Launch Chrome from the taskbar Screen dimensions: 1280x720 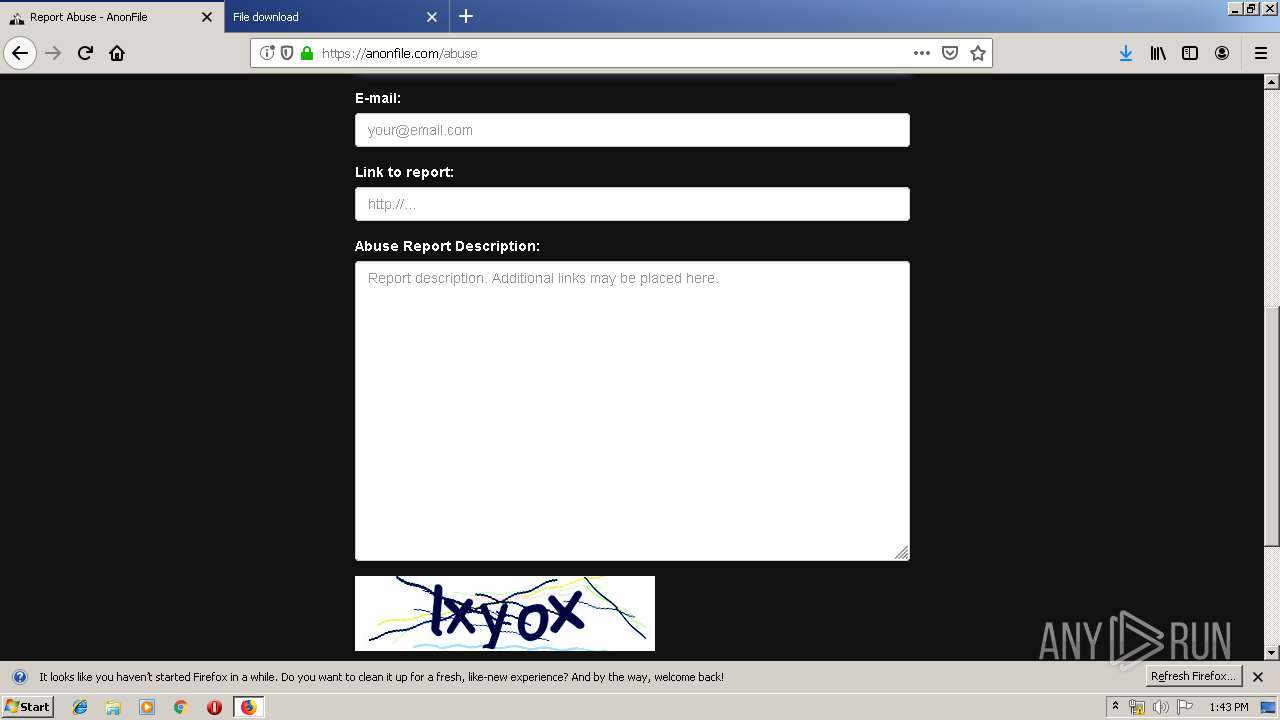click(x=181, y=707)
